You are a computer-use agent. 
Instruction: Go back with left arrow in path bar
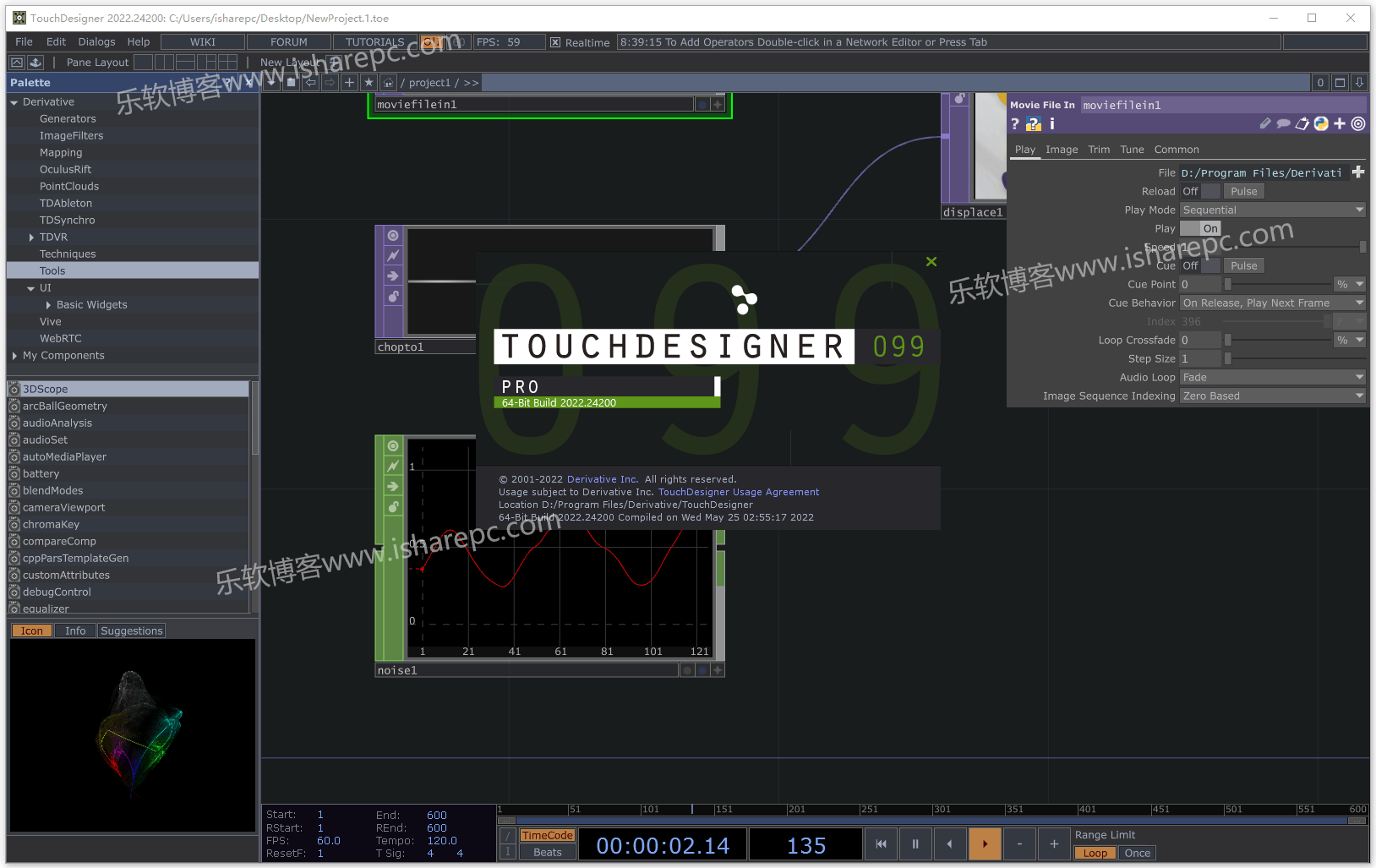click(x=310, y=82)
